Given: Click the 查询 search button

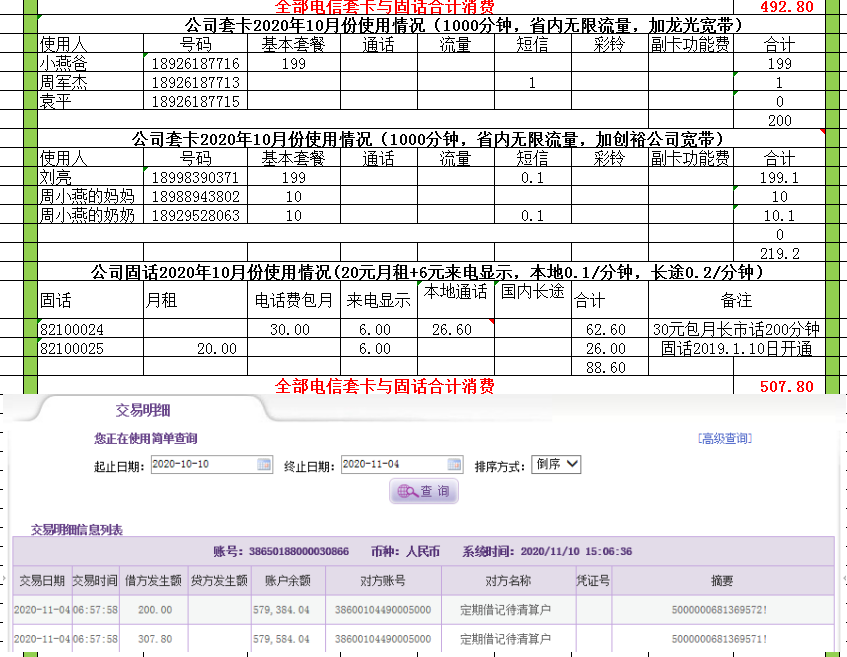Looking at the screenshot, I should point(424,491).
